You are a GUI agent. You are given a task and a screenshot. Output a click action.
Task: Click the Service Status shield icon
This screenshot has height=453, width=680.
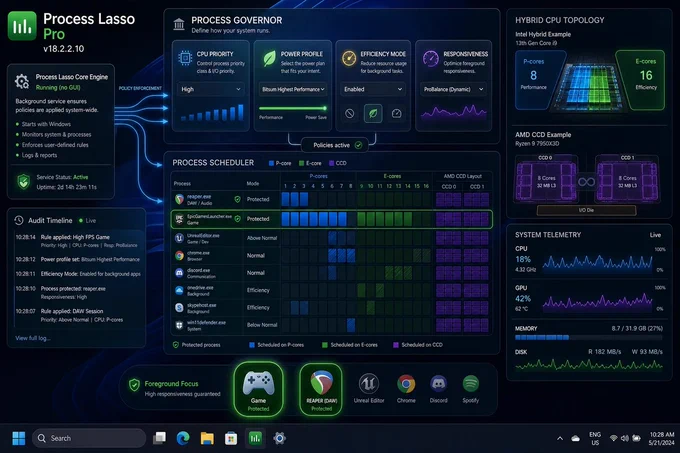[x=23, y=182]
